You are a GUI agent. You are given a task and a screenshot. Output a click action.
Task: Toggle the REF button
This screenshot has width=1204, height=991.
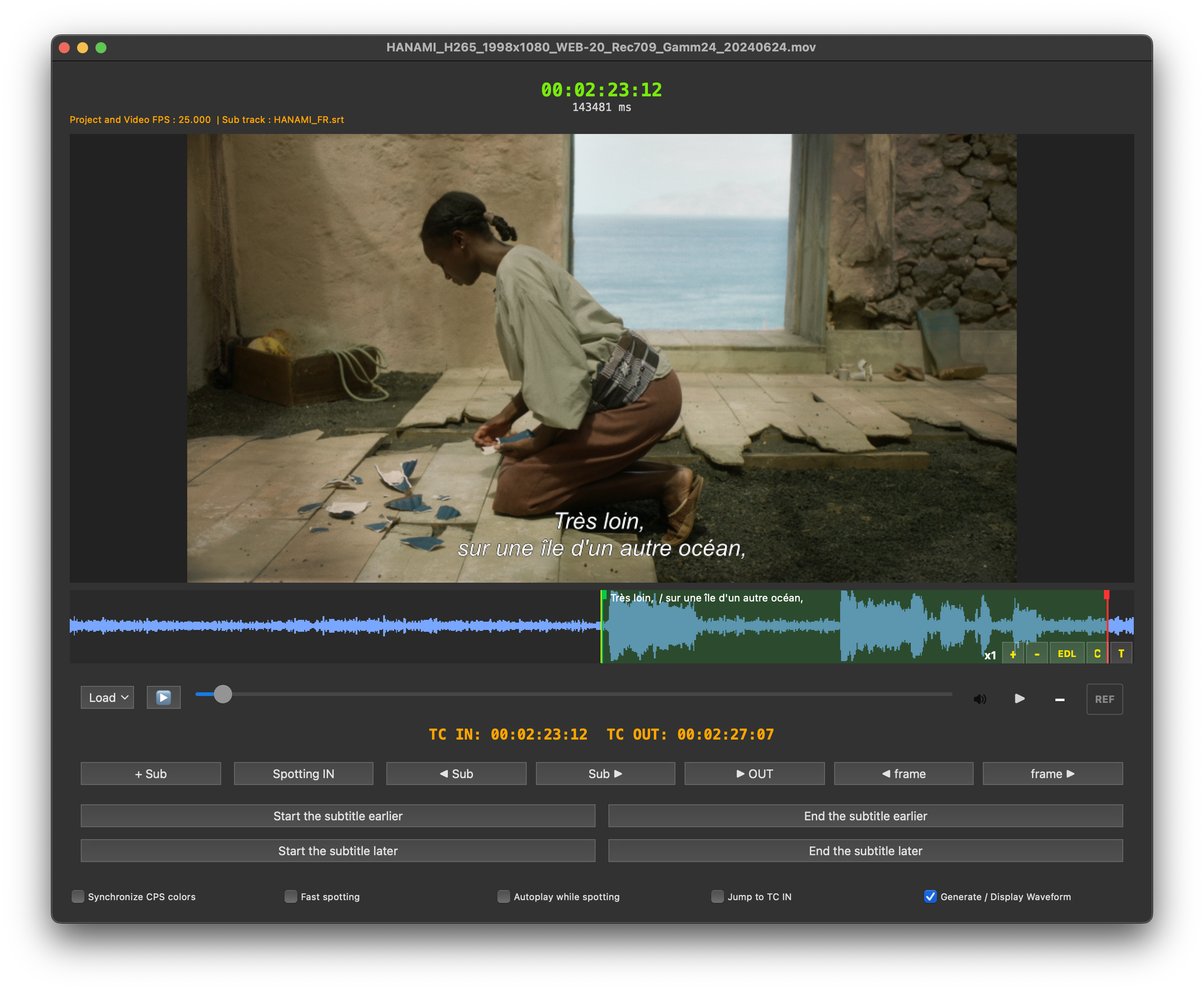coord(1104,699)
